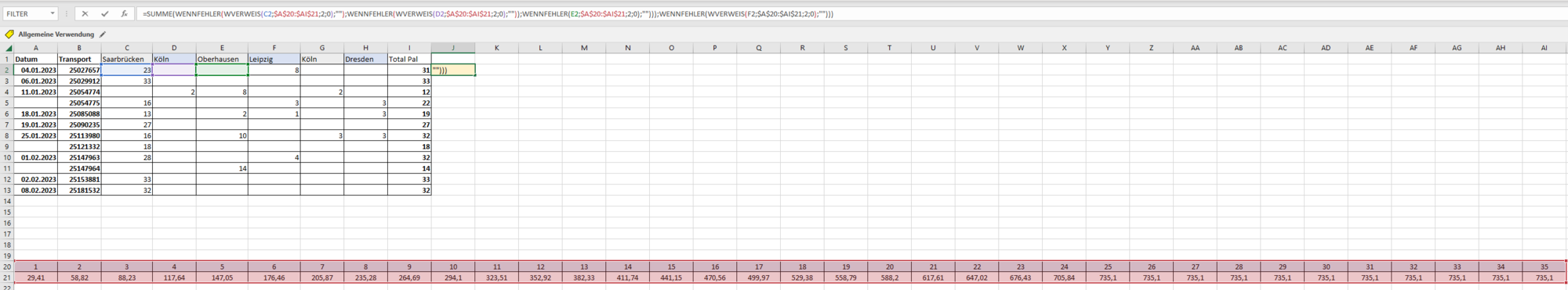This screenshot has width=1568, height=290.
Task: Click active cell J2 being edited
Action: click(x=453, y=70)
